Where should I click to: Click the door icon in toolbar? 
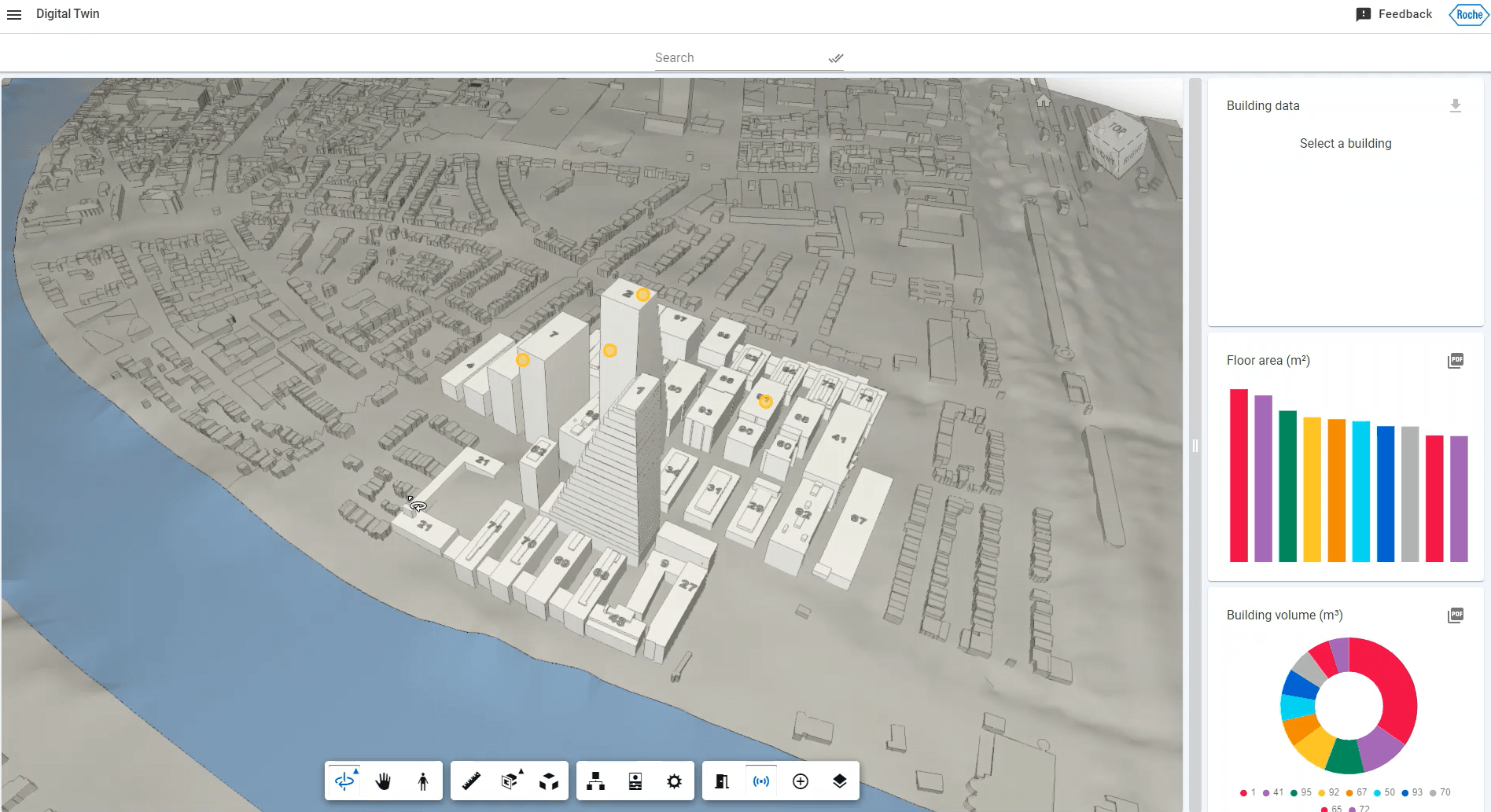point(722,781)
